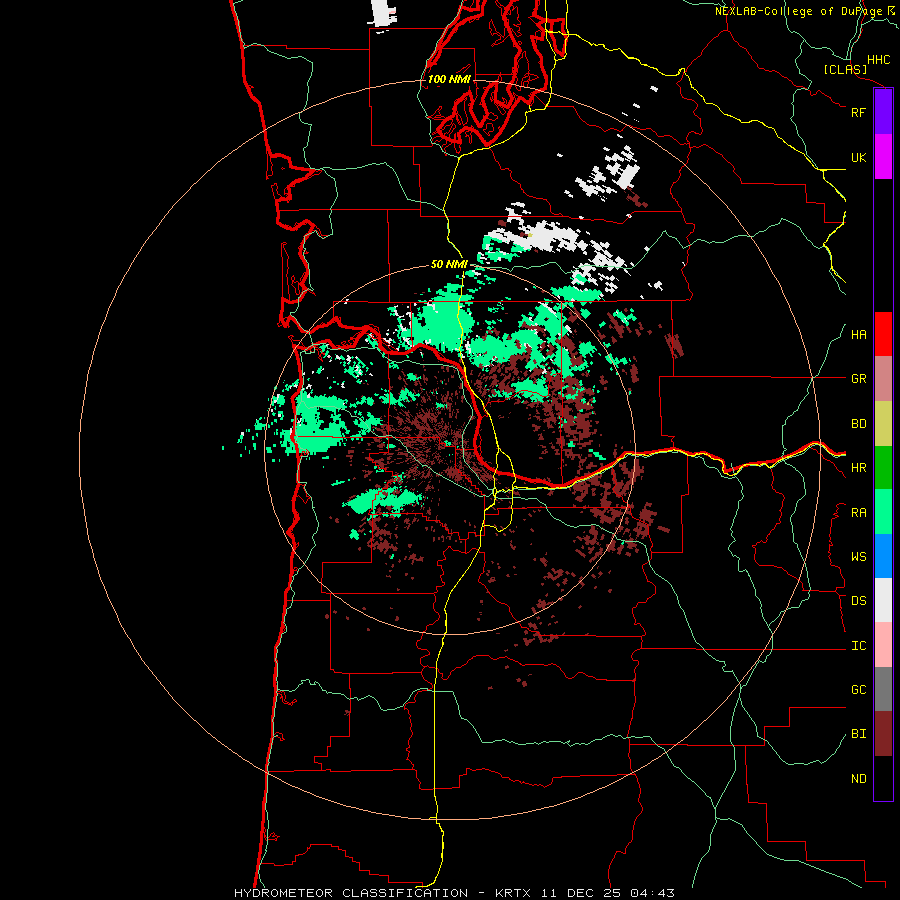Viewport: 900px width, 900px height.
Task: Click the GR pinkish legend swatch
Action: [x=883, y=379]
